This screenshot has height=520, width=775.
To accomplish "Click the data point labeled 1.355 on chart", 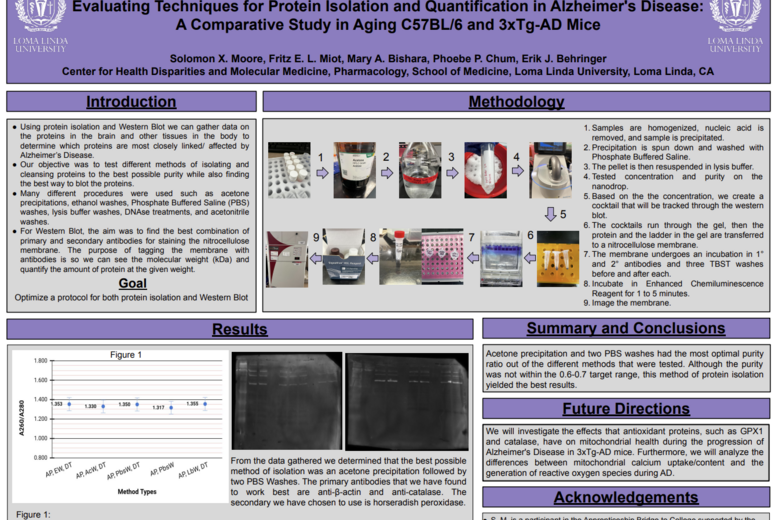I will click(205, 404).
